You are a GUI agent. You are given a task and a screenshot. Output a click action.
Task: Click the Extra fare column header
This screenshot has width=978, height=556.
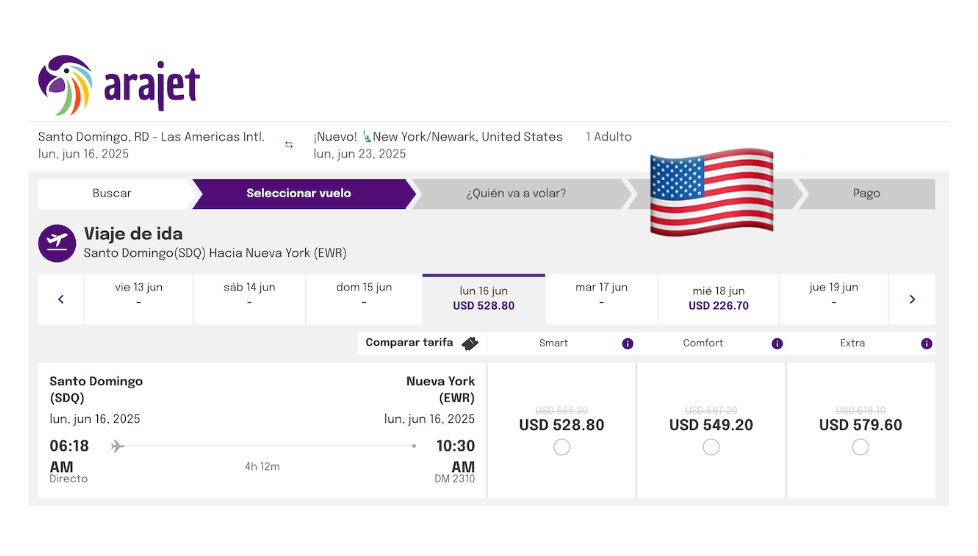click(861, 343)
